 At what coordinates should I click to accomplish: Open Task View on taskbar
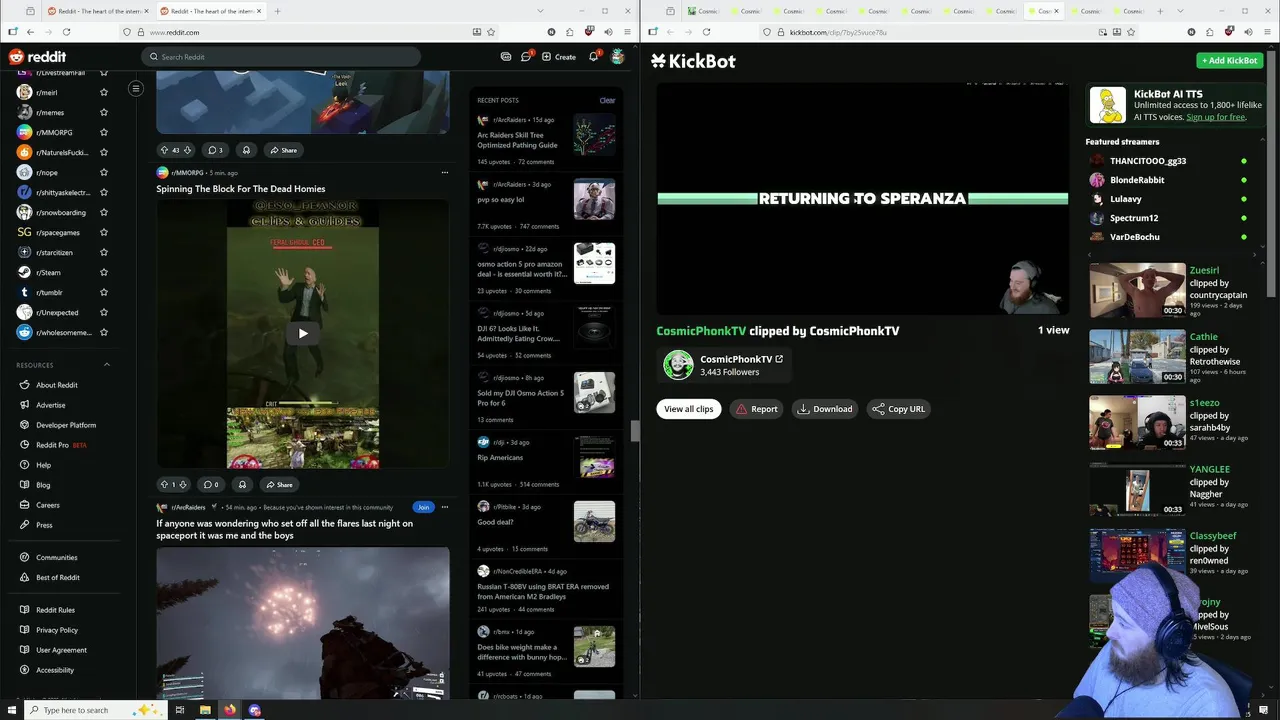tap(180, 710)
